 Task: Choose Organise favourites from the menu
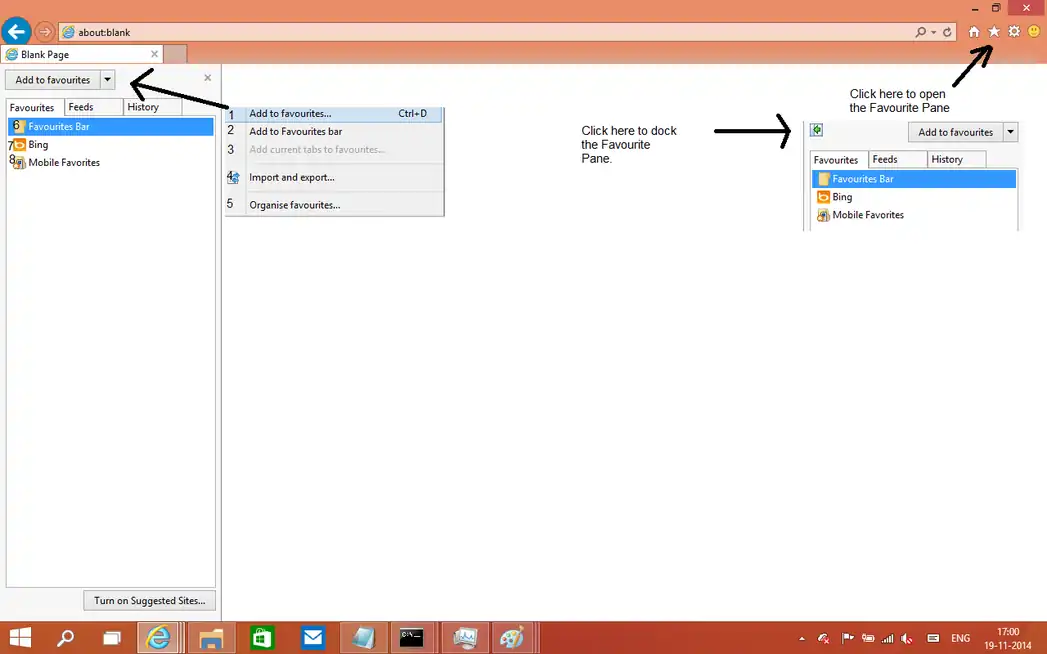(x=294, y=205)
